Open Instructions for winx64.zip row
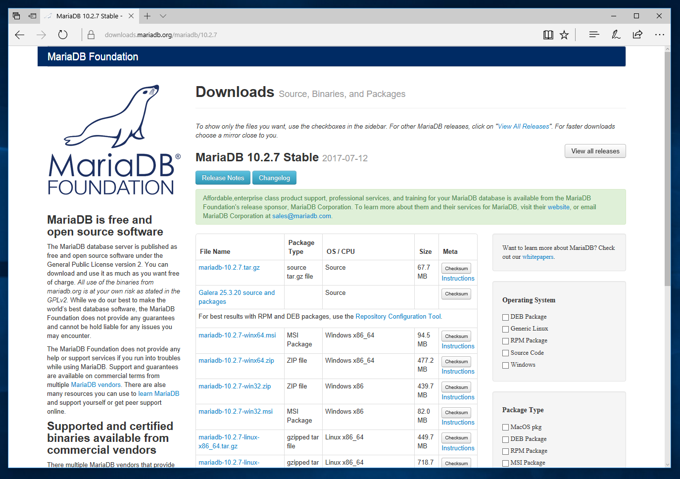This screenshot has height=479, width=680. coord(458,371)
